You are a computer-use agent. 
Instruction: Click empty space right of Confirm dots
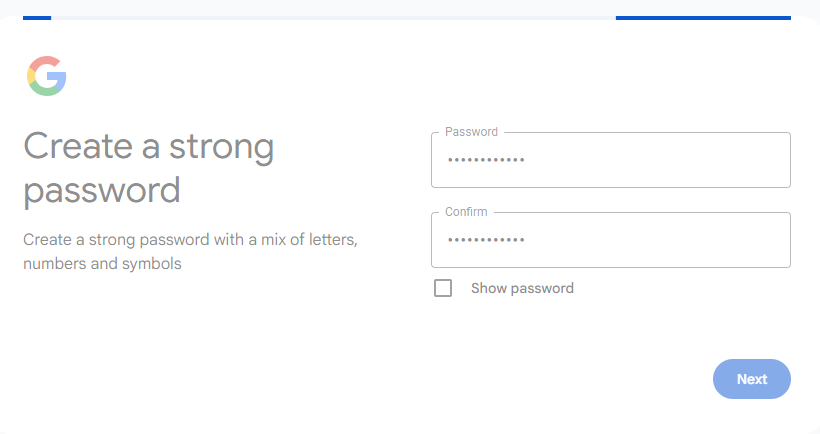(680, 240)
